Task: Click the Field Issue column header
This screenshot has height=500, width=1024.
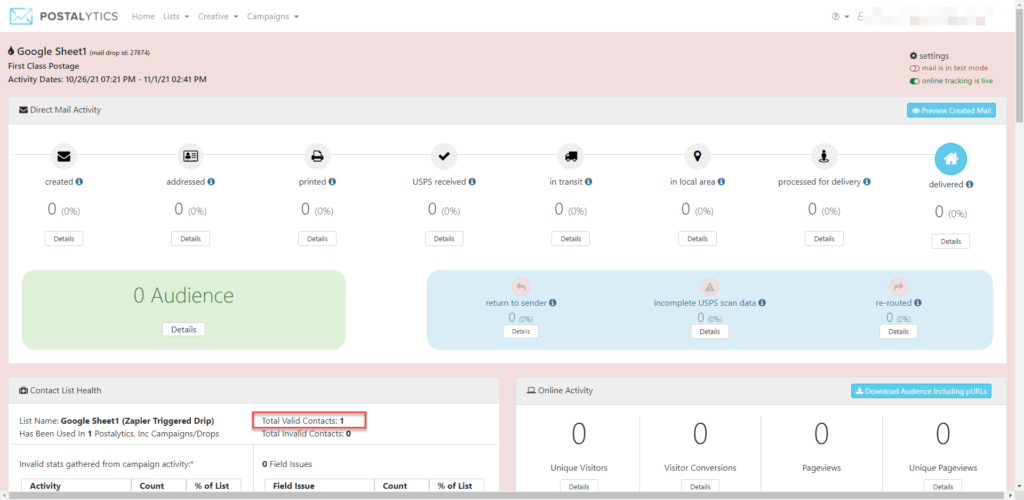Action: pos(319,486)
